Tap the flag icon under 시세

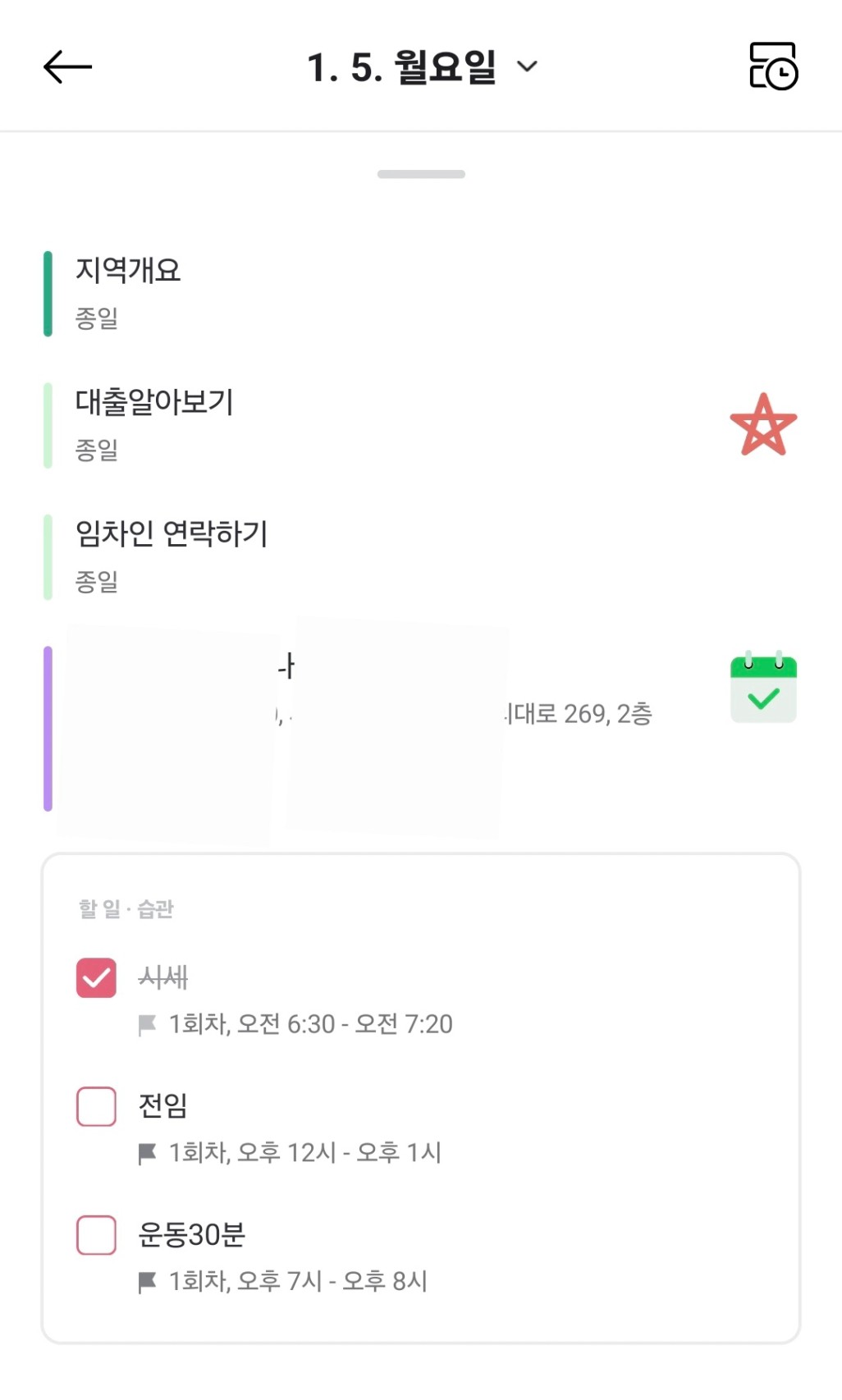tap(148, 1025)
